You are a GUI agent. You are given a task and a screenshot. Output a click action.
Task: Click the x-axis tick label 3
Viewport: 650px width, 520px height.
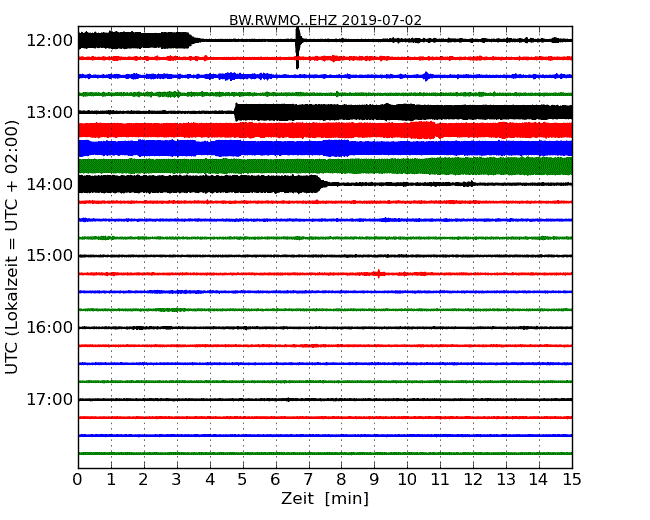177,480
